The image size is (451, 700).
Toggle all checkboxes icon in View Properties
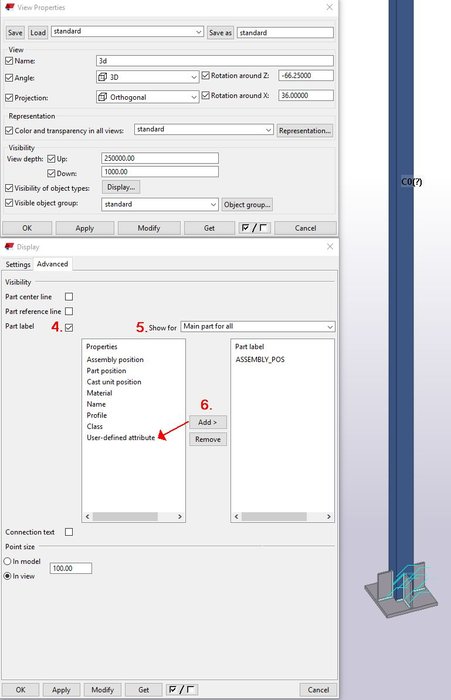click(x=254, y=228)
